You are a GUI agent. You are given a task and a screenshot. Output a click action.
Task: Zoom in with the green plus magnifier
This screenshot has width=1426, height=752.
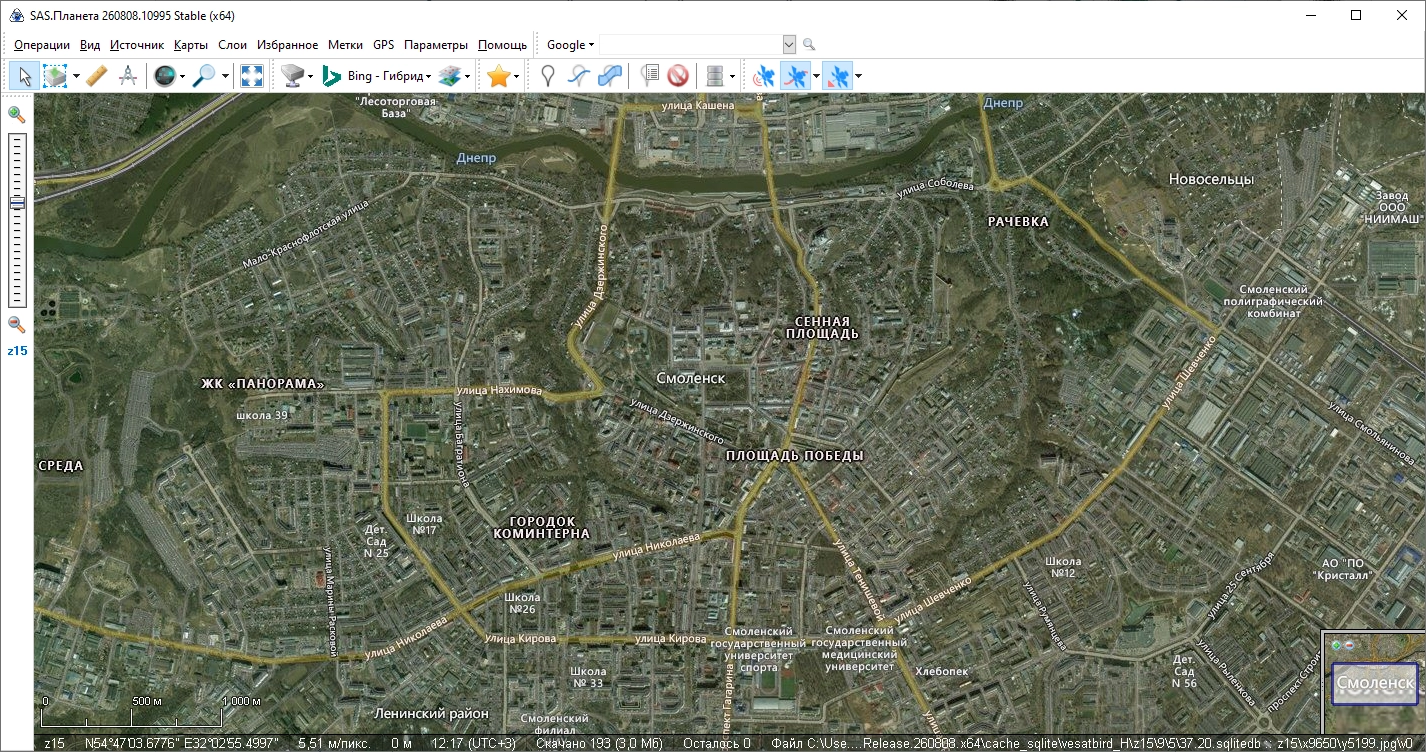tap(17, 114)
